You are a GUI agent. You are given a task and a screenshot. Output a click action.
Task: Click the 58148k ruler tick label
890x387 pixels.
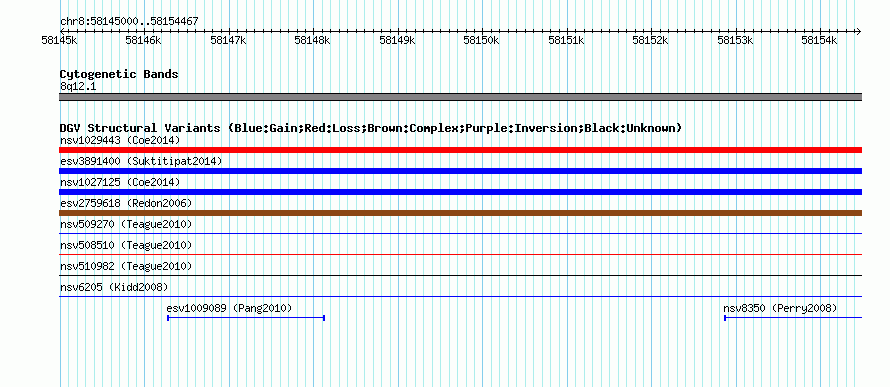click(313, 40)
